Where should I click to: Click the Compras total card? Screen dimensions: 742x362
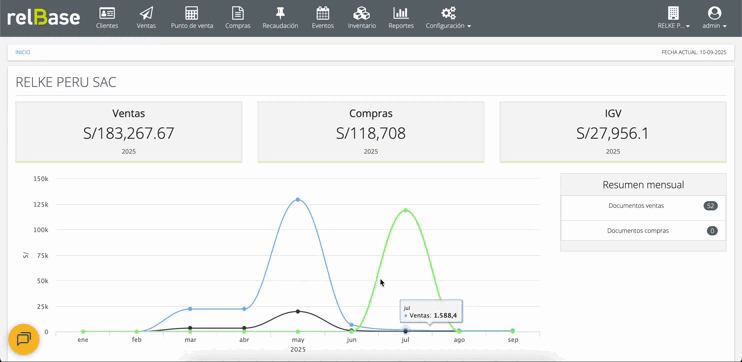click(371, 132)
